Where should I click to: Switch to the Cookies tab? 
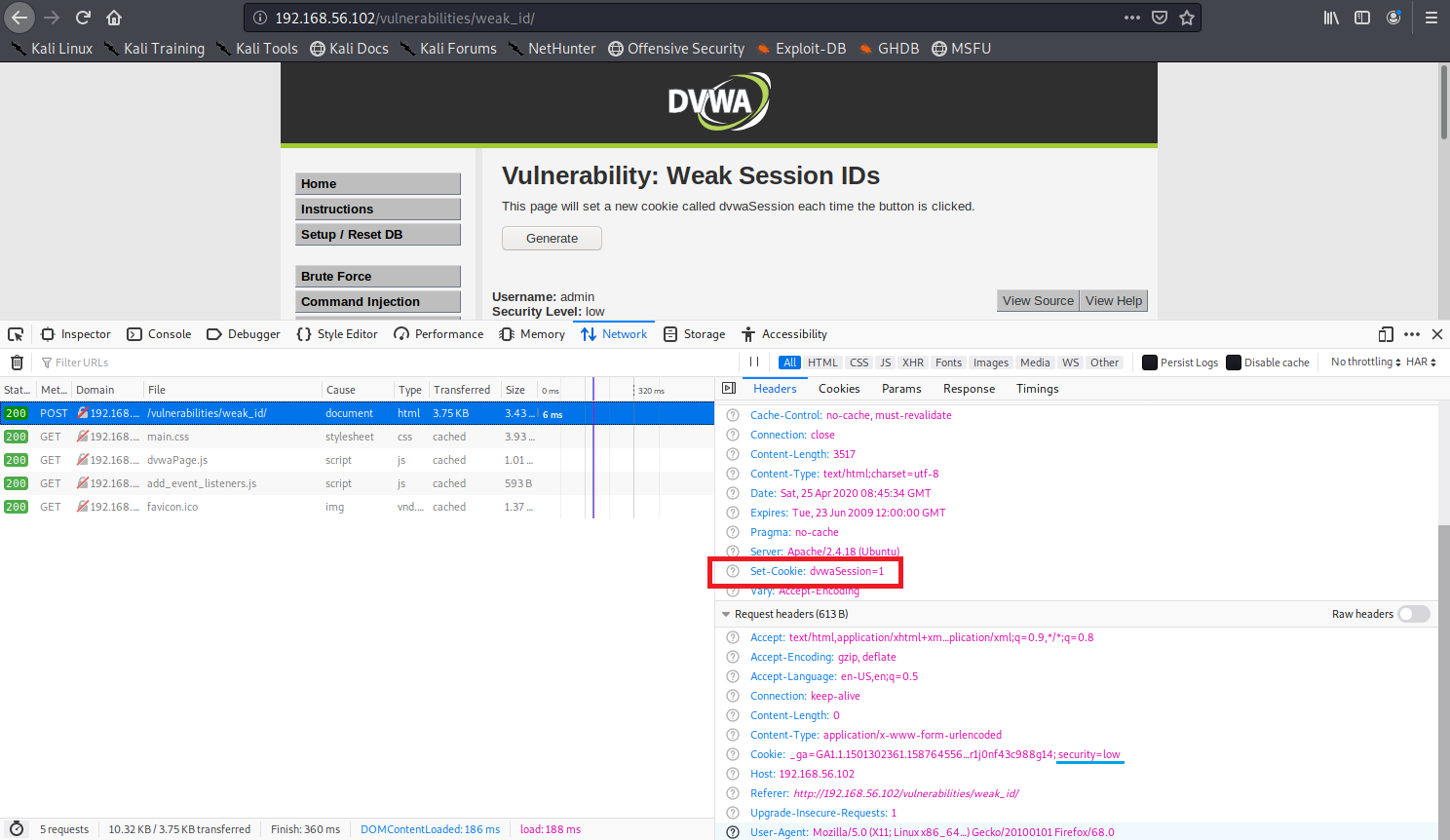[839, 389]
